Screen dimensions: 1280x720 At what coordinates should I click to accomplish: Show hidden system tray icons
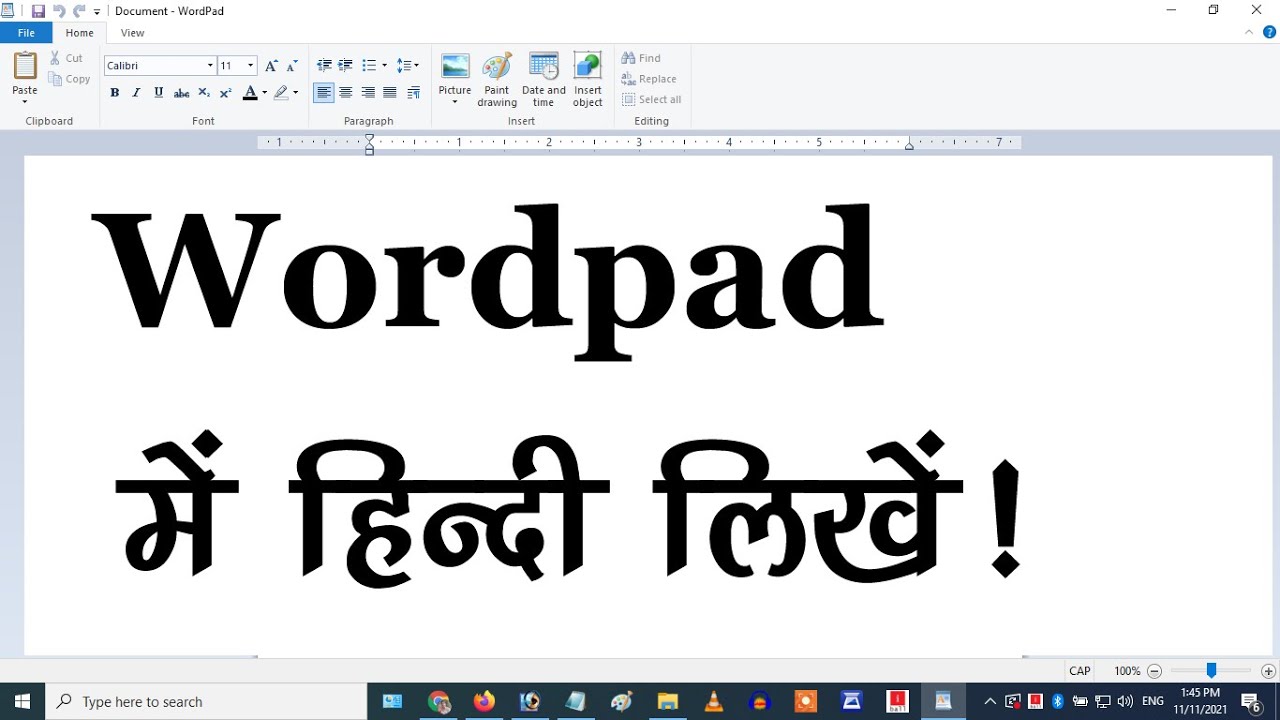click(x=990, y=702)
